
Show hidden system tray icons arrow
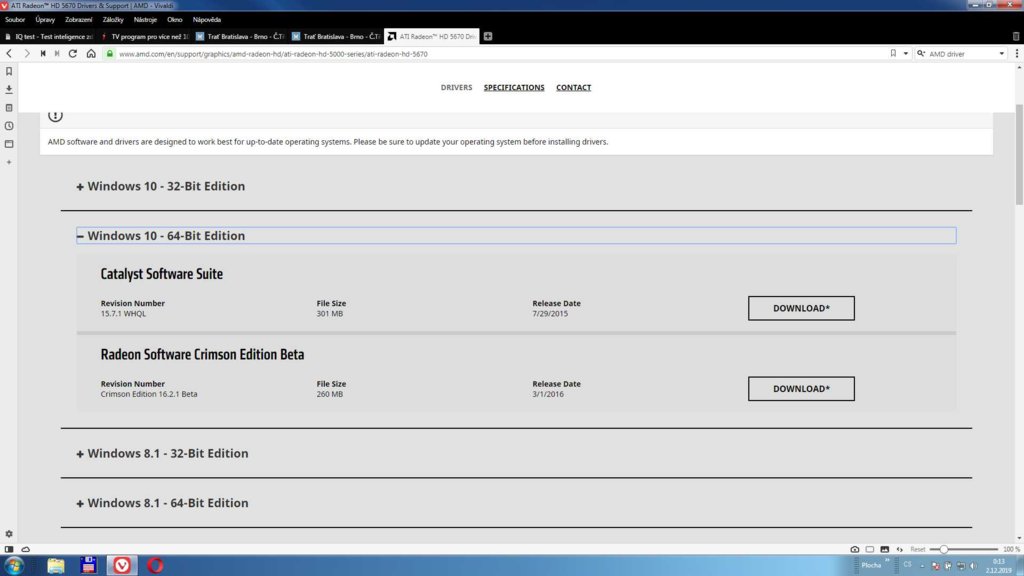click(922, 566)
